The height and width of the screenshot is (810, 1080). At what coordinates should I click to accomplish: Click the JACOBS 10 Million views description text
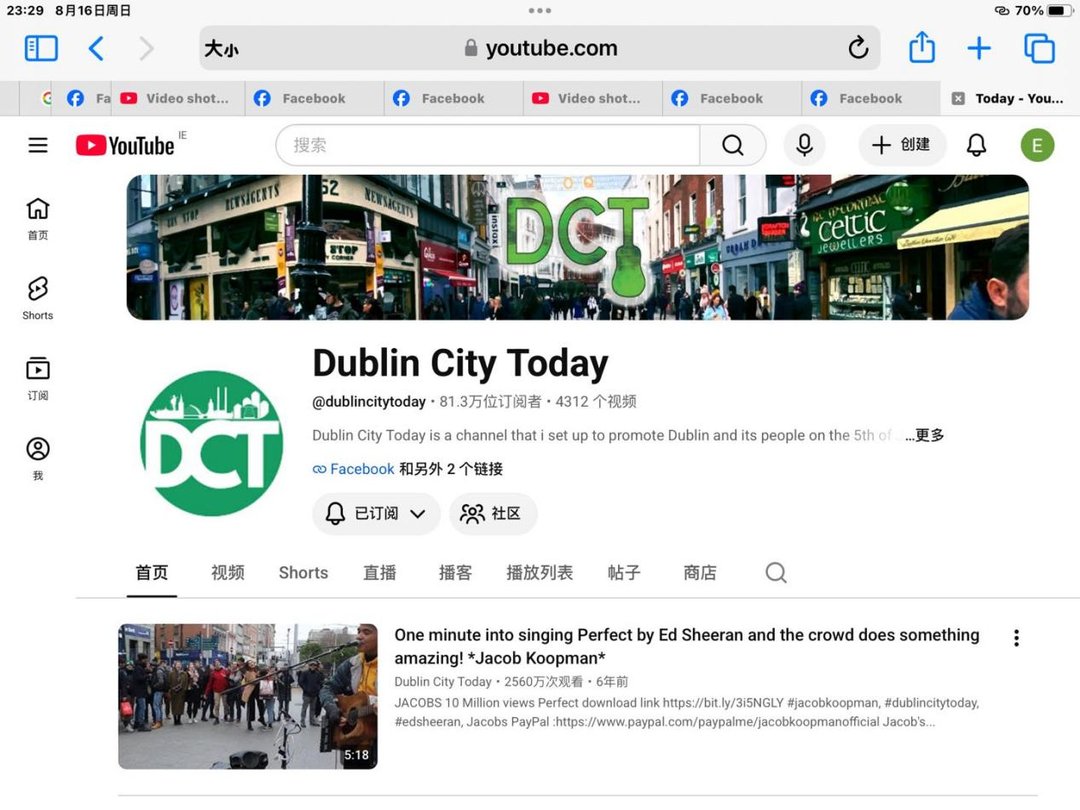[687, 712]
